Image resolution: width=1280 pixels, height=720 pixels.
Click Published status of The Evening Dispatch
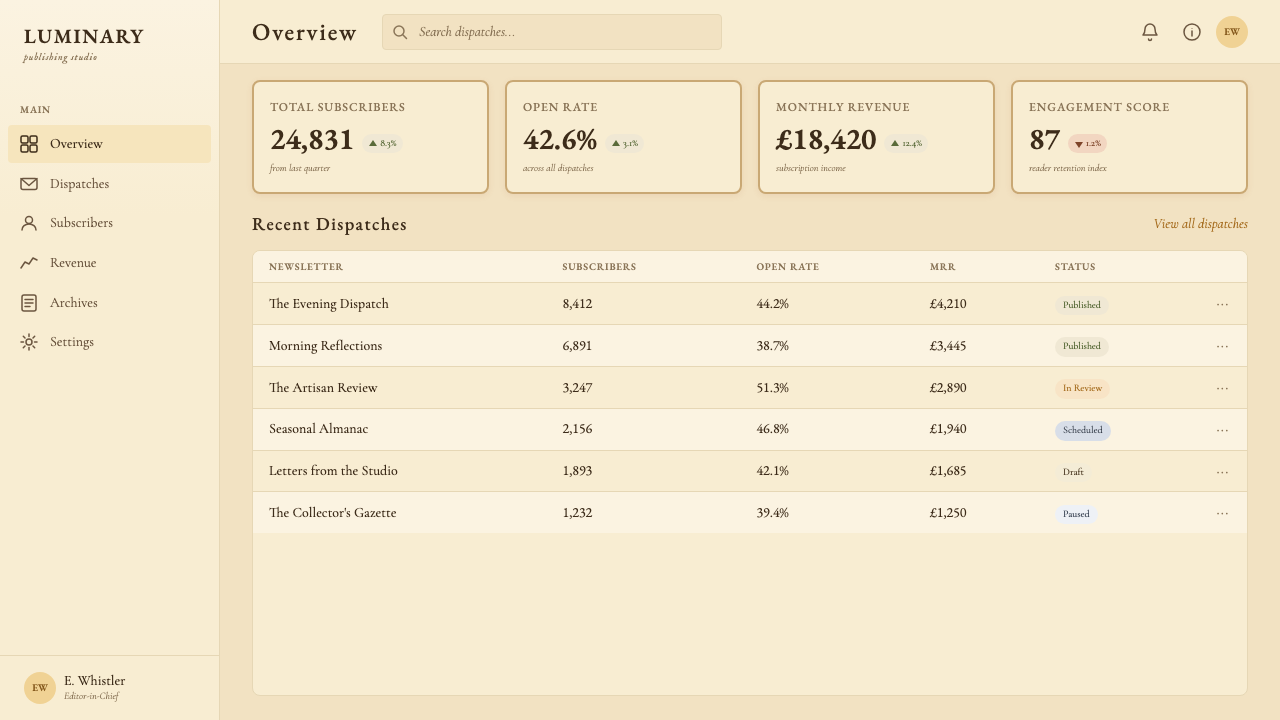pos(1082,305)
